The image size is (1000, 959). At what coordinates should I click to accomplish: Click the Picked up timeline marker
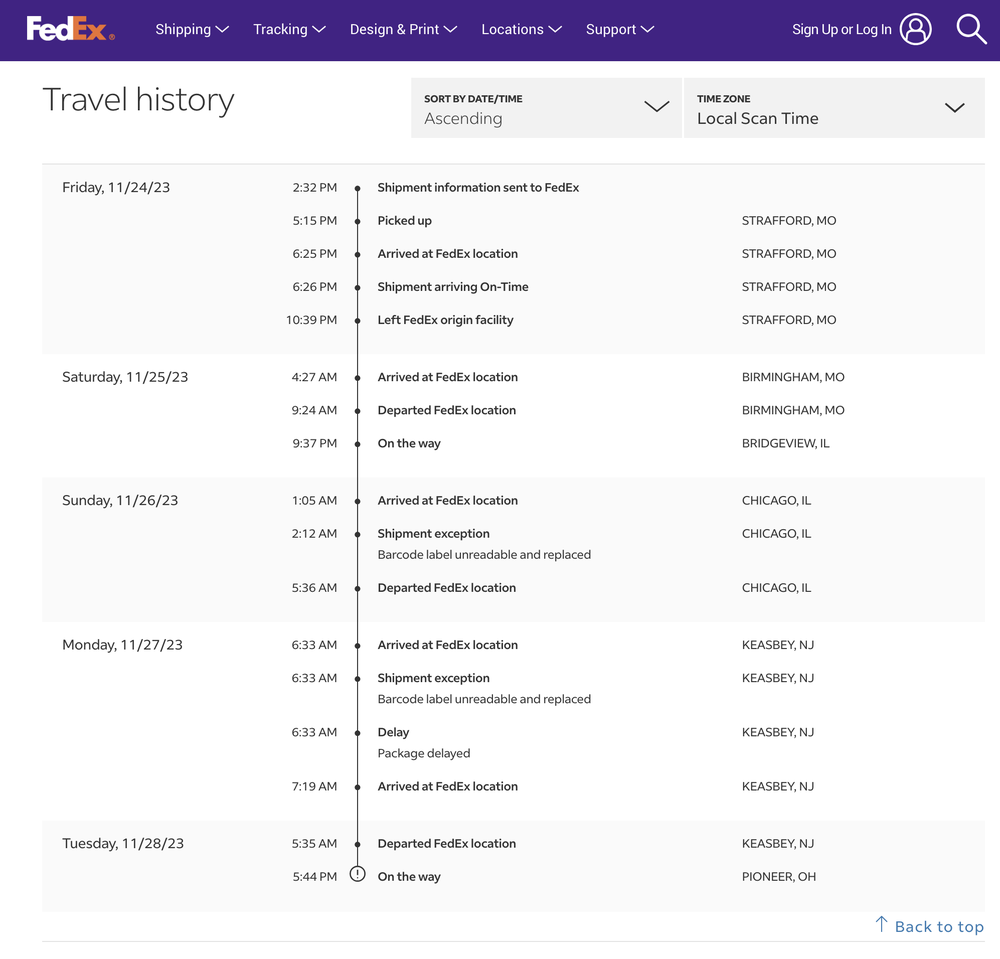pyautogui.click(x=357, y=221)
